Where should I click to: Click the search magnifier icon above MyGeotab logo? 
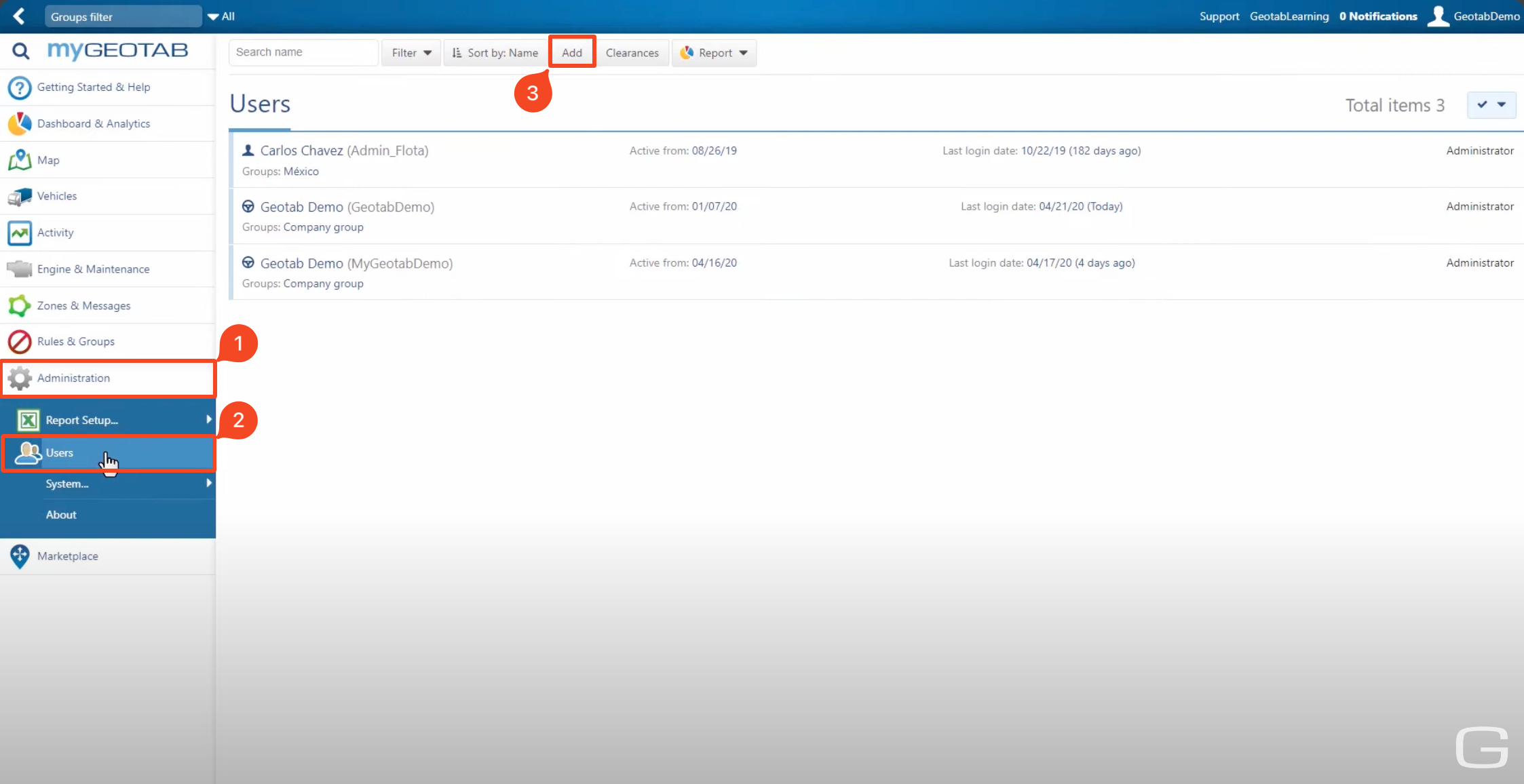coord(20,51)
